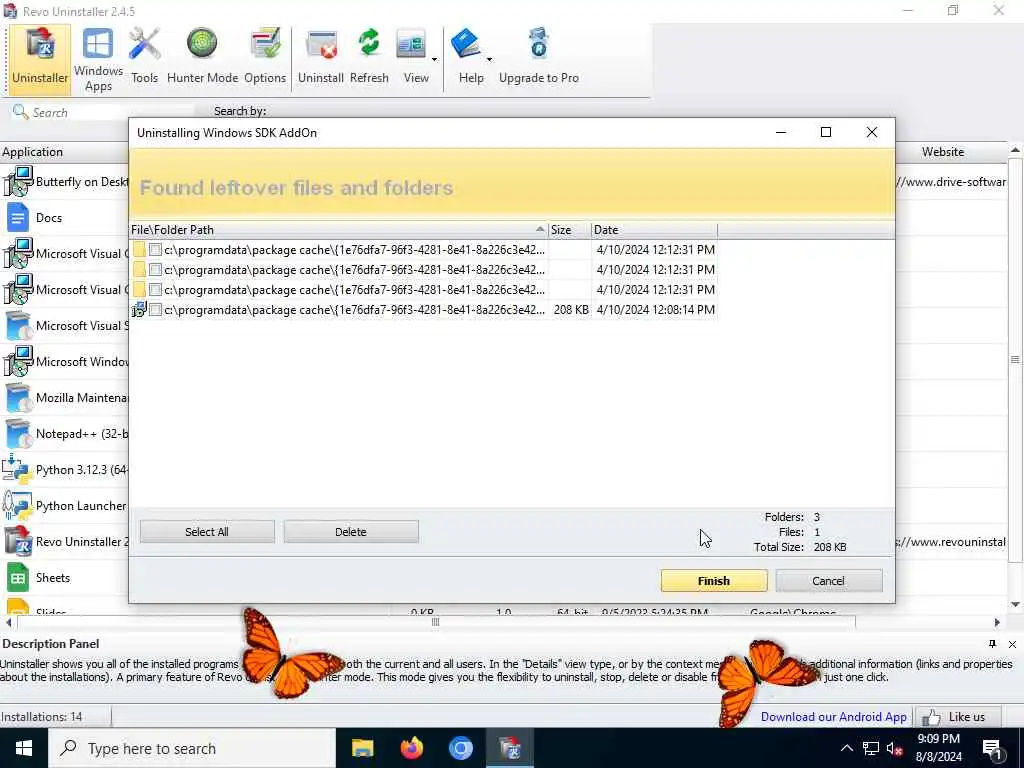
Task: Expand the Help dropdown arrow
Action: click(489, 59)
